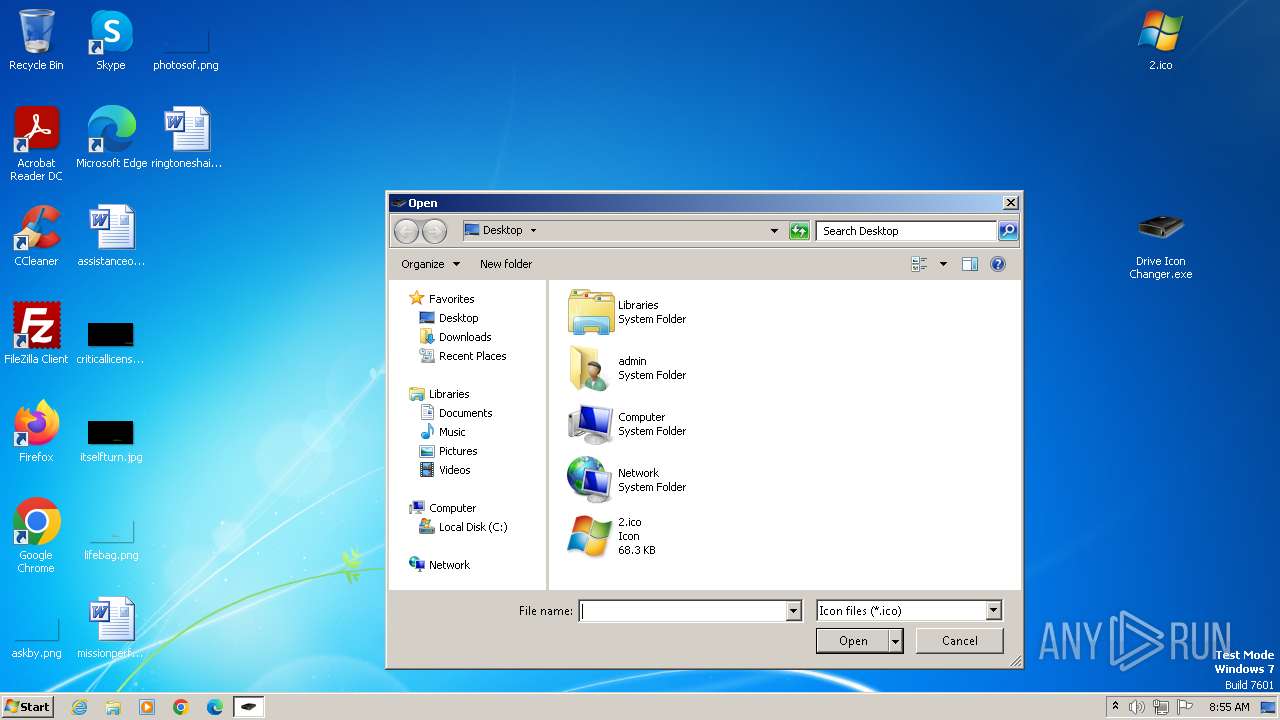Select Drive Icon Changer.exe on desktop
The width and height of the screenshot is (1280, 720).
pos(1161,247)
